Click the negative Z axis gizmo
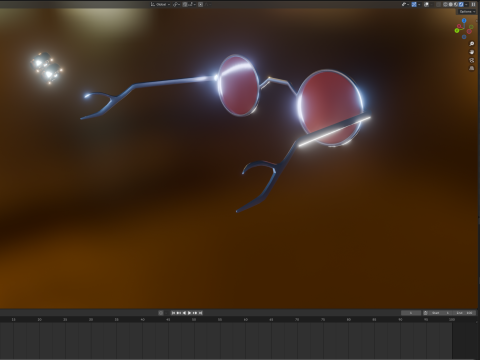Image resolution: width=480 pixels, height=360 pixels. 464,37
